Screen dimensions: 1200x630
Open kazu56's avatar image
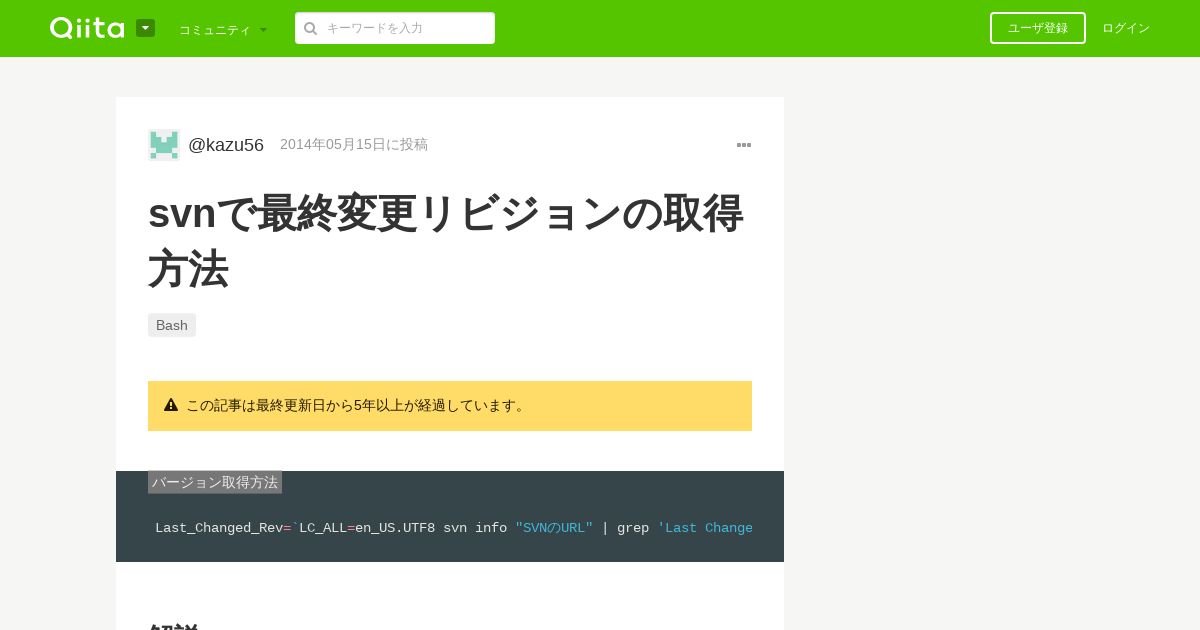click(164, 145)
